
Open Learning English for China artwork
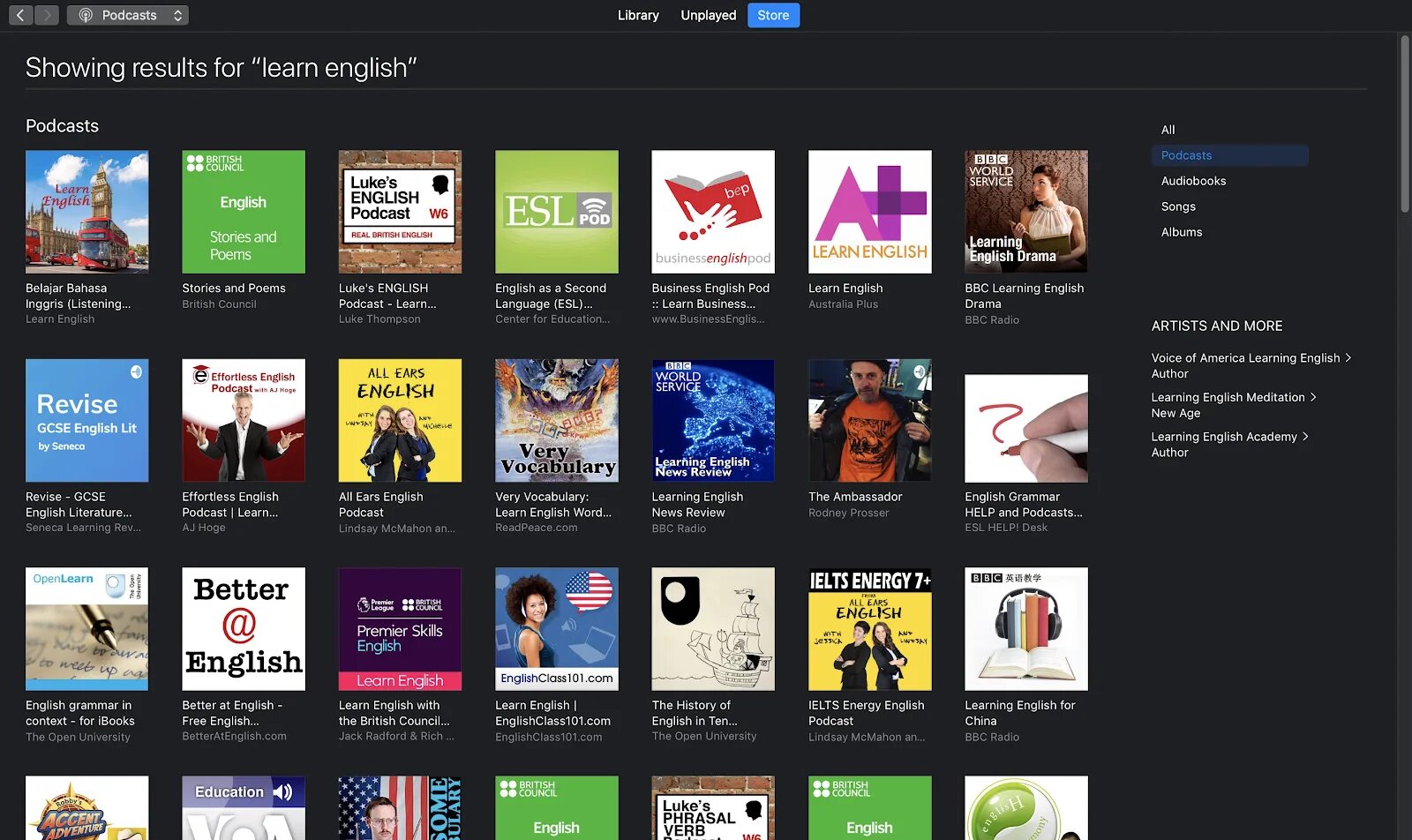pos(1026,629)
